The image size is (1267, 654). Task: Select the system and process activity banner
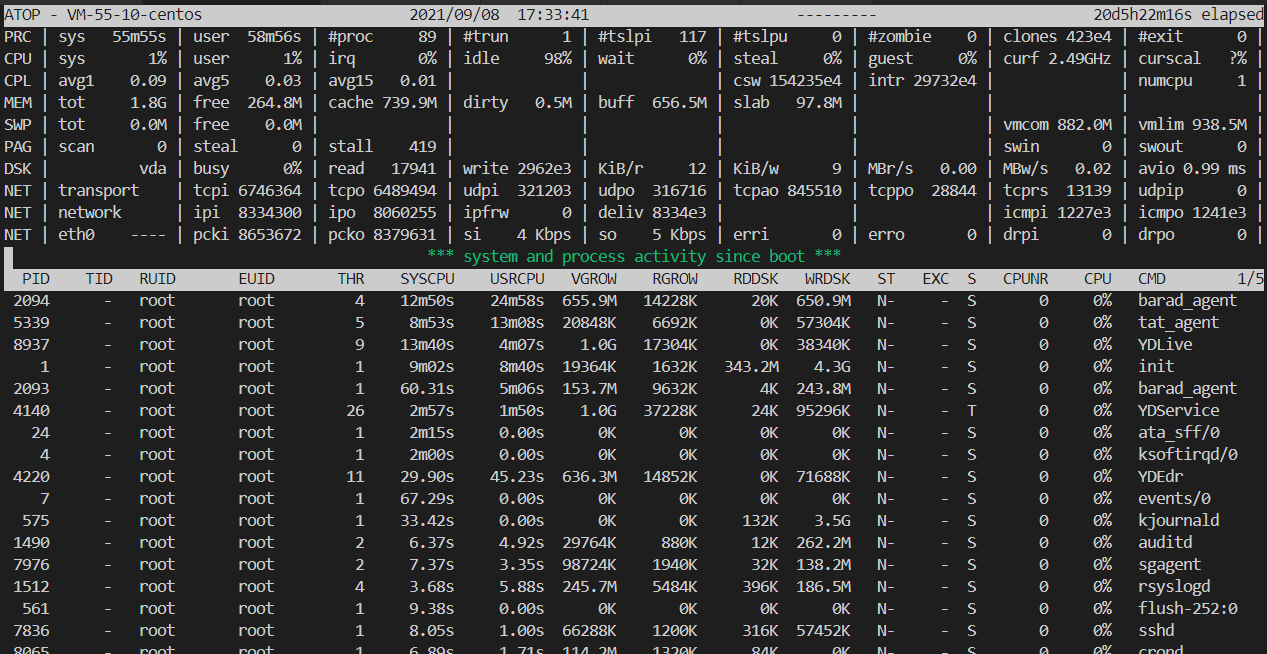click(633, 256)
